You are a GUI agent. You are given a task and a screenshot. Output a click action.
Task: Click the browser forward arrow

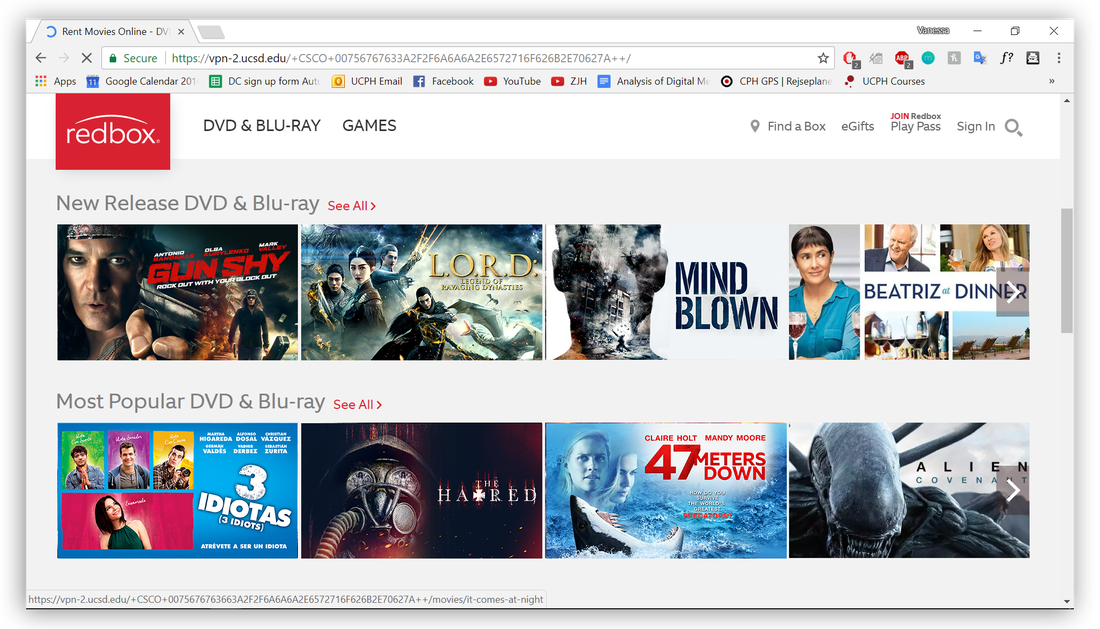coord(64,58)
